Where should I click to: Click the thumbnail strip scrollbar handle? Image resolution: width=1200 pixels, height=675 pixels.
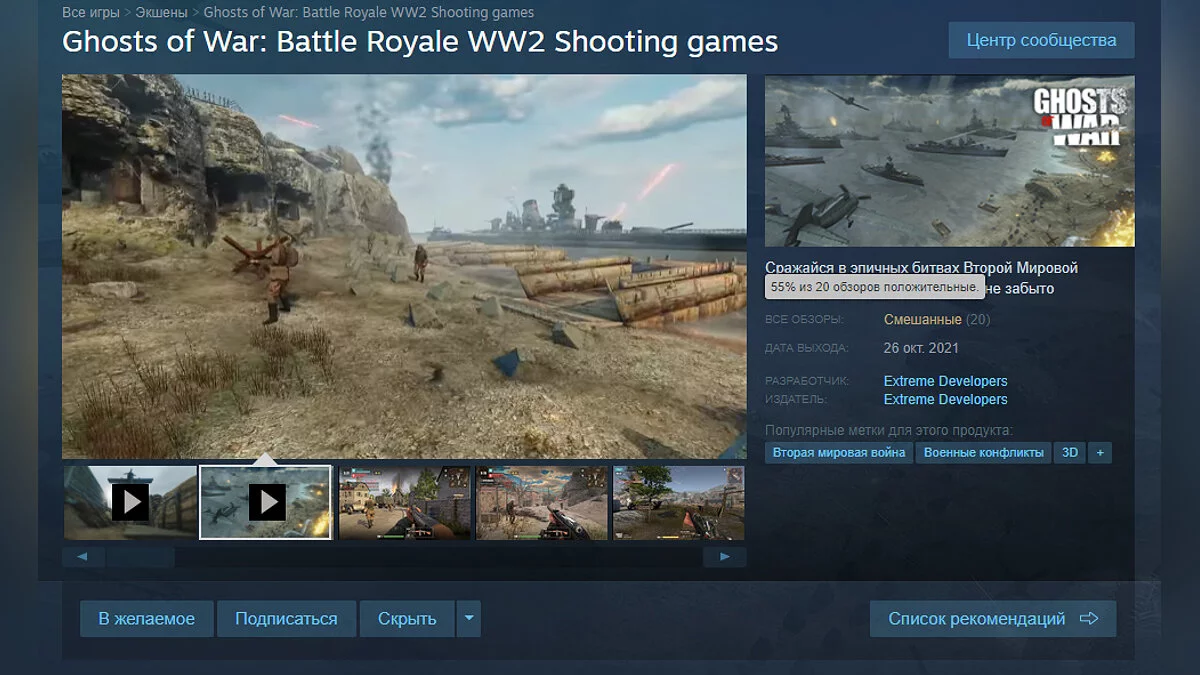point(141,557)
